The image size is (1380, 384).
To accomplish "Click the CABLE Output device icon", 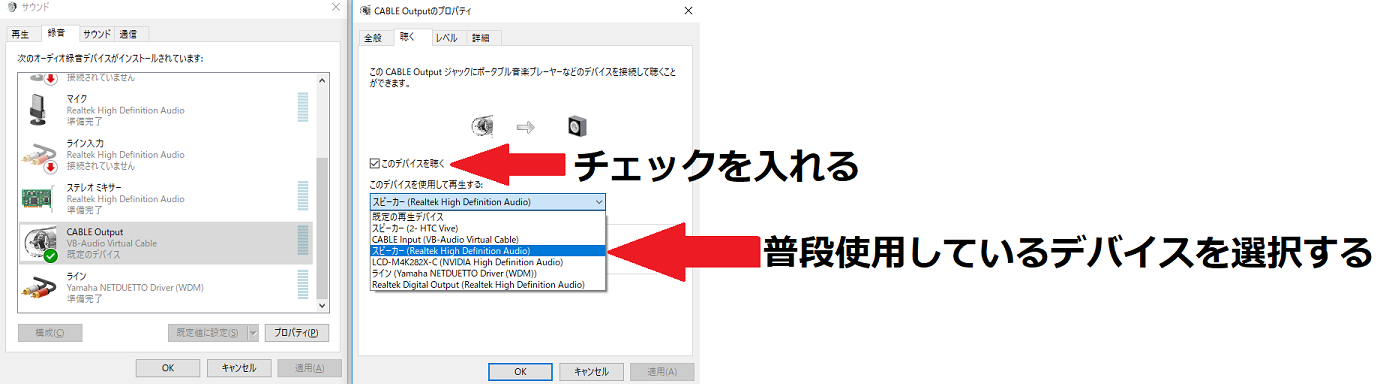I will point(40,244).
